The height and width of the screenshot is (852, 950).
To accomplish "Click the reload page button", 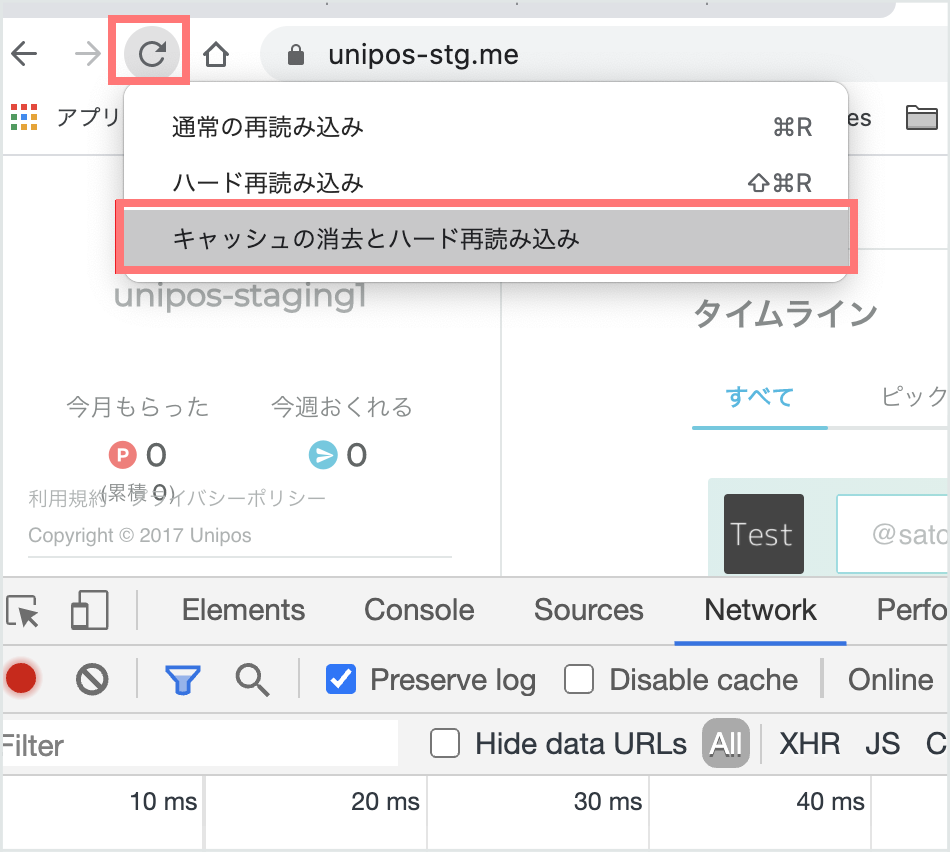I will click(151, 54).
